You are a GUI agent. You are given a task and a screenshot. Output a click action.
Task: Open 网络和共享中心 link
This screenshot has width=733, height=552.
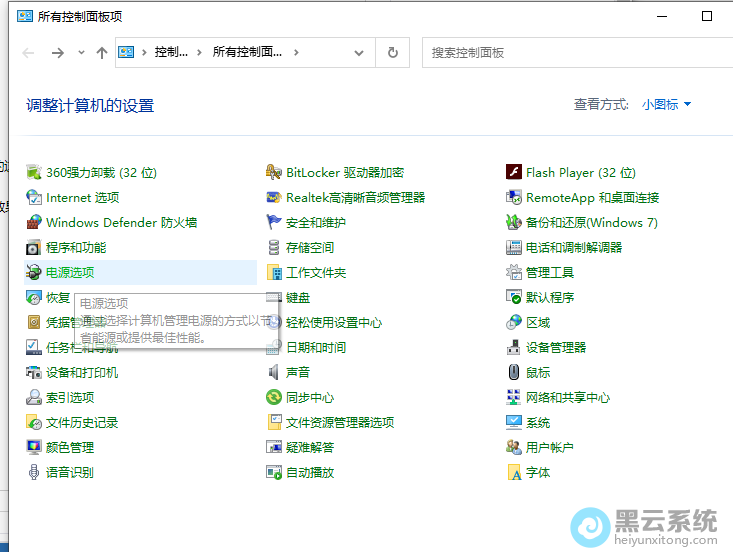[x=567, y=397]
